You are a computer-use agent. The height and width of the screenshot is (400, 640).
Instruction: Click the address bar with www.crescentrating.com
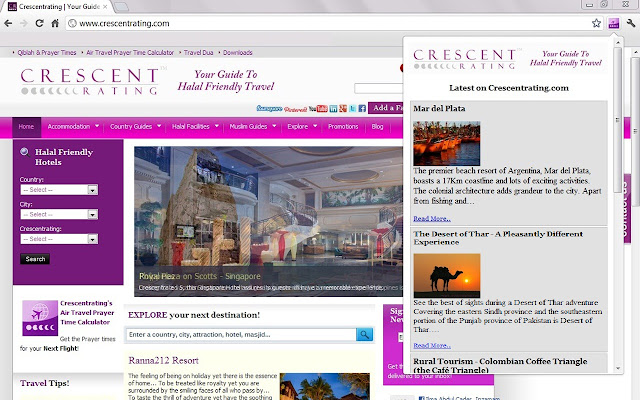pyautogui.click(x=329, y=23)
